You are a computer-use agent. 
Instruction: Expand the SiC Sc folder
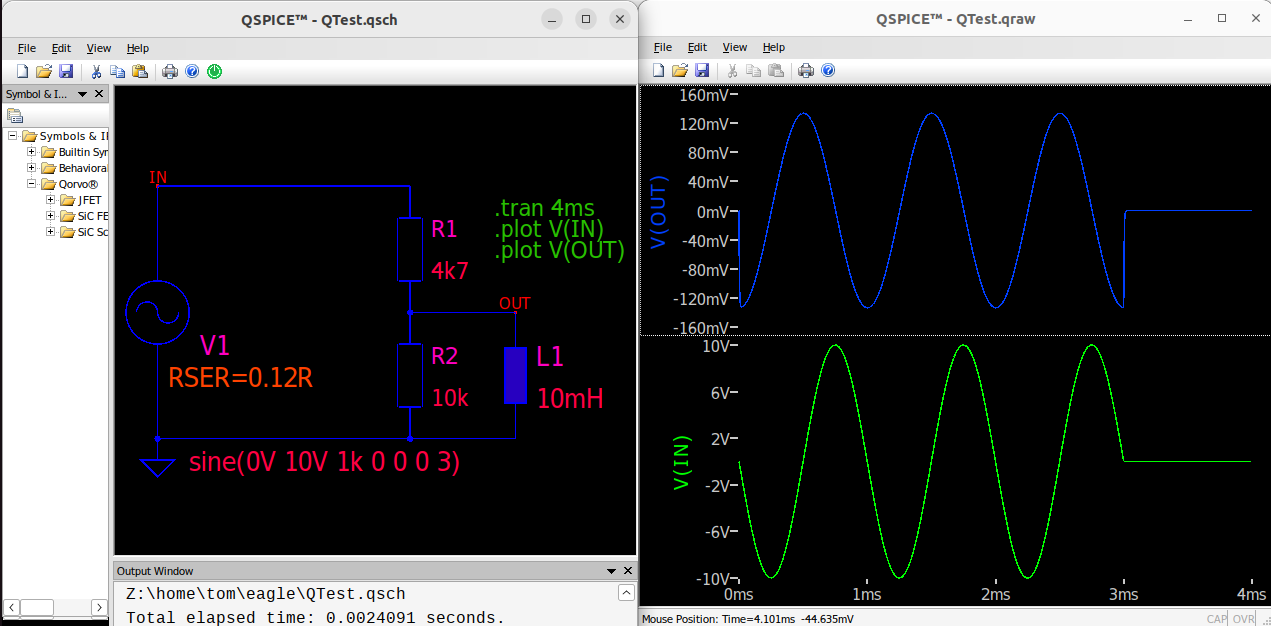(x=51, y=232)
